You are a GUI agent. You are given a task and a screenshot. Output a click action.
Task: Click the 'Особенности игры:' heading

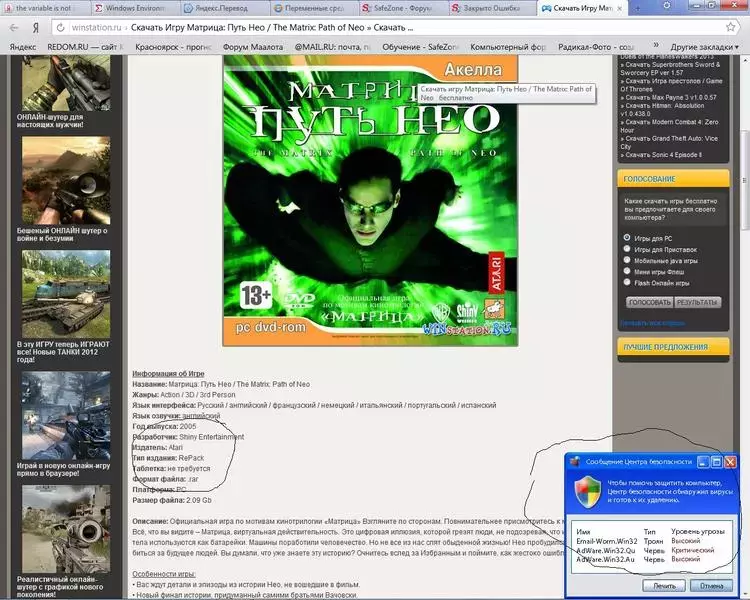pyautogui.click(x=164, y=574)
